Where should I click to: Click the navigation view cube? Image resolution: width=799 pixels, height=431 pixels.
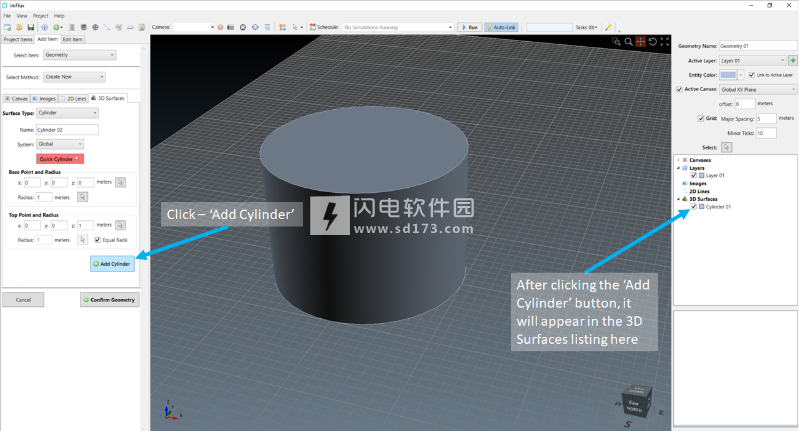(x=636, y=402)
